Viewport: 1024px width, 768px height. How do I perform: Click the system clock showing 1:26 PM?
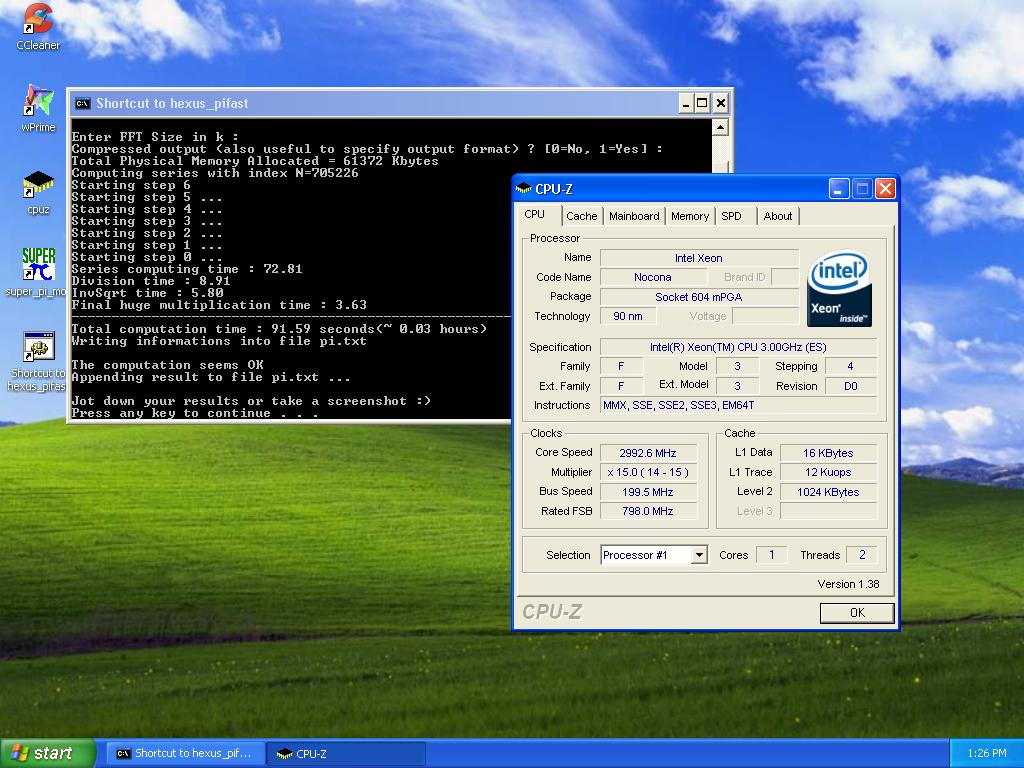point(987,753)
